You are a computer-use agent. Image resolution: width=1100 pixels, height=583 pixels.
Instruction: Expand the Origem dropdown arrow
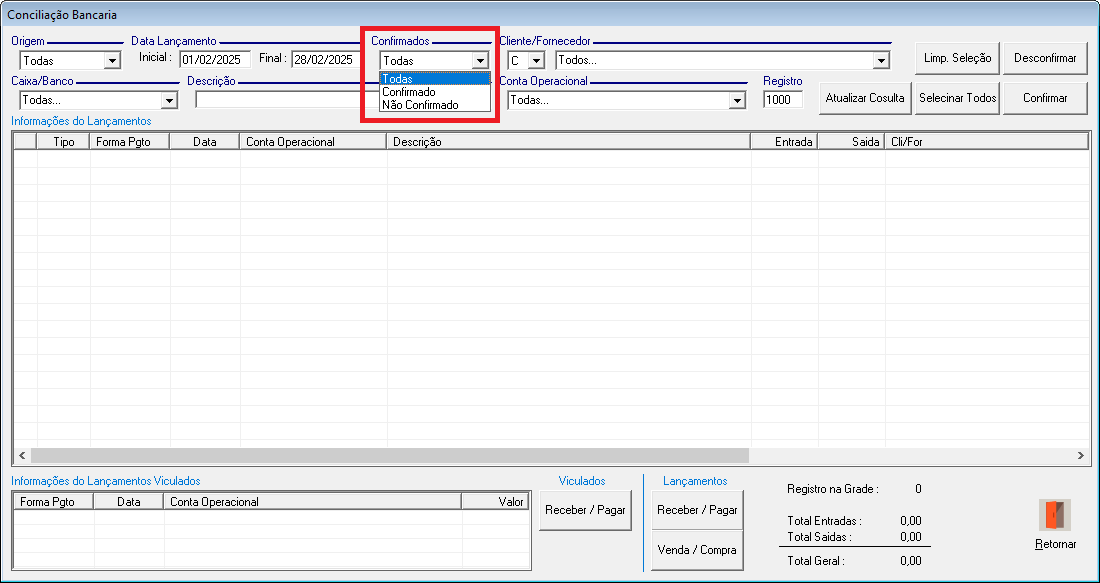tap(112, 61)
